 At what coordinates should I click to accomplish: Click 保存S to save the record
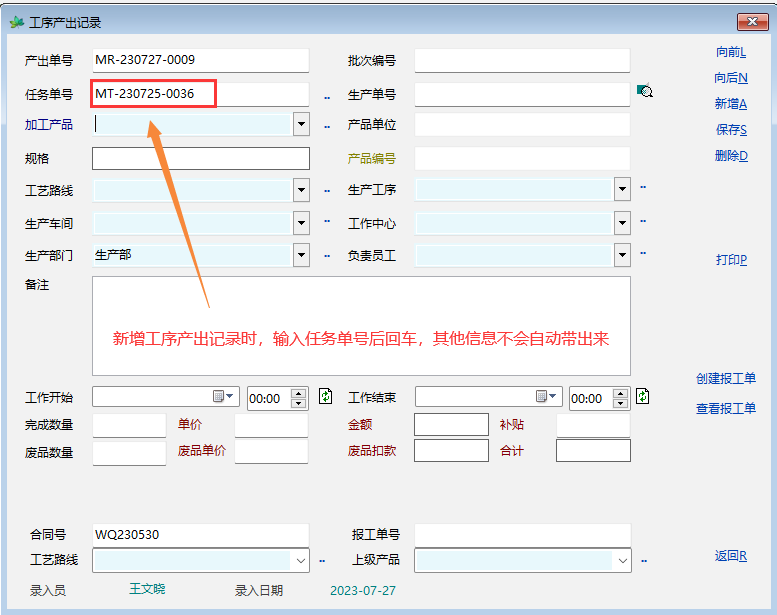730,130
